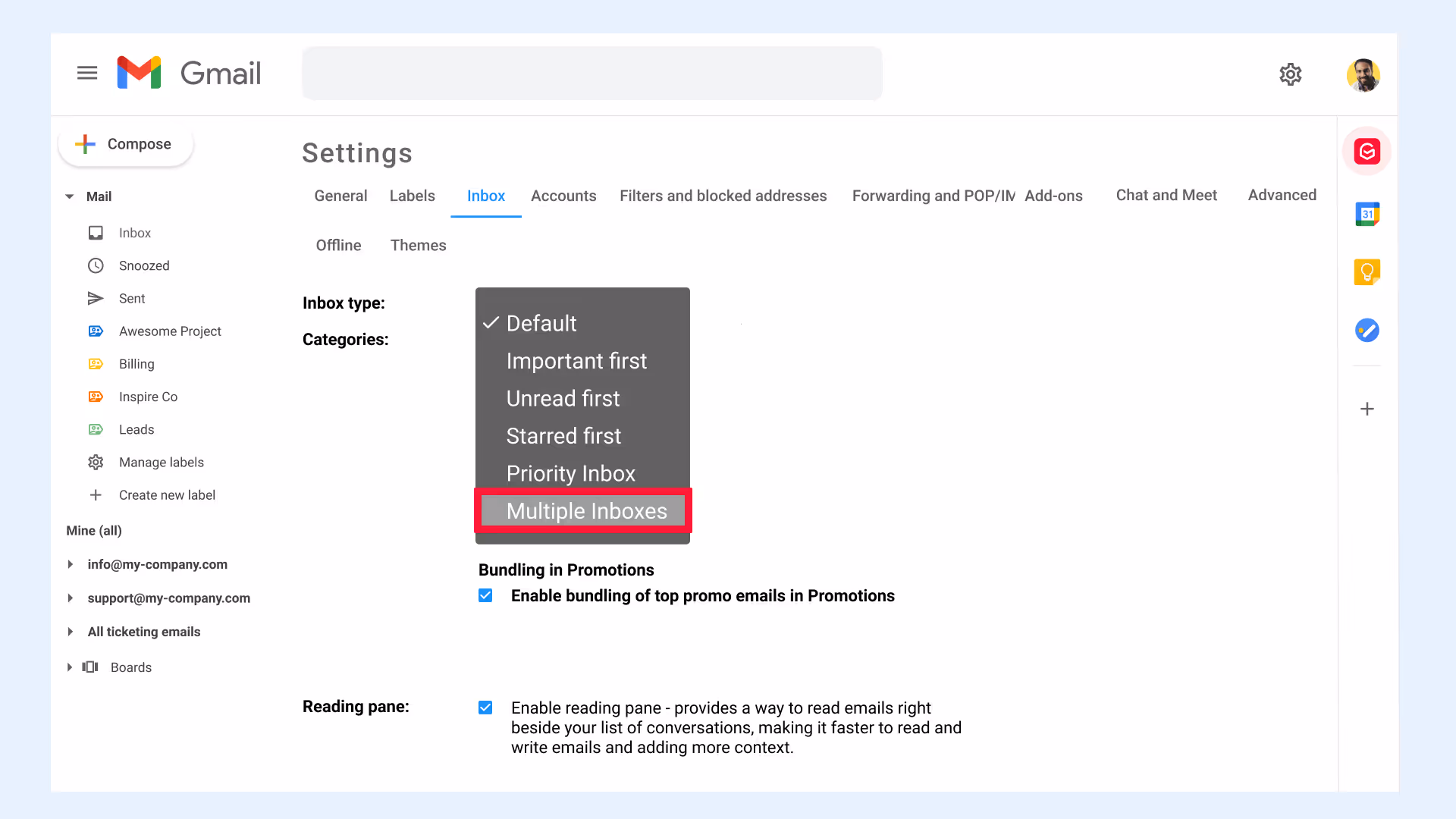The width and height of the screenshot is (1456, 819).
Task: Switch to the Labels settings tab
Action: [x=412, y=196]
